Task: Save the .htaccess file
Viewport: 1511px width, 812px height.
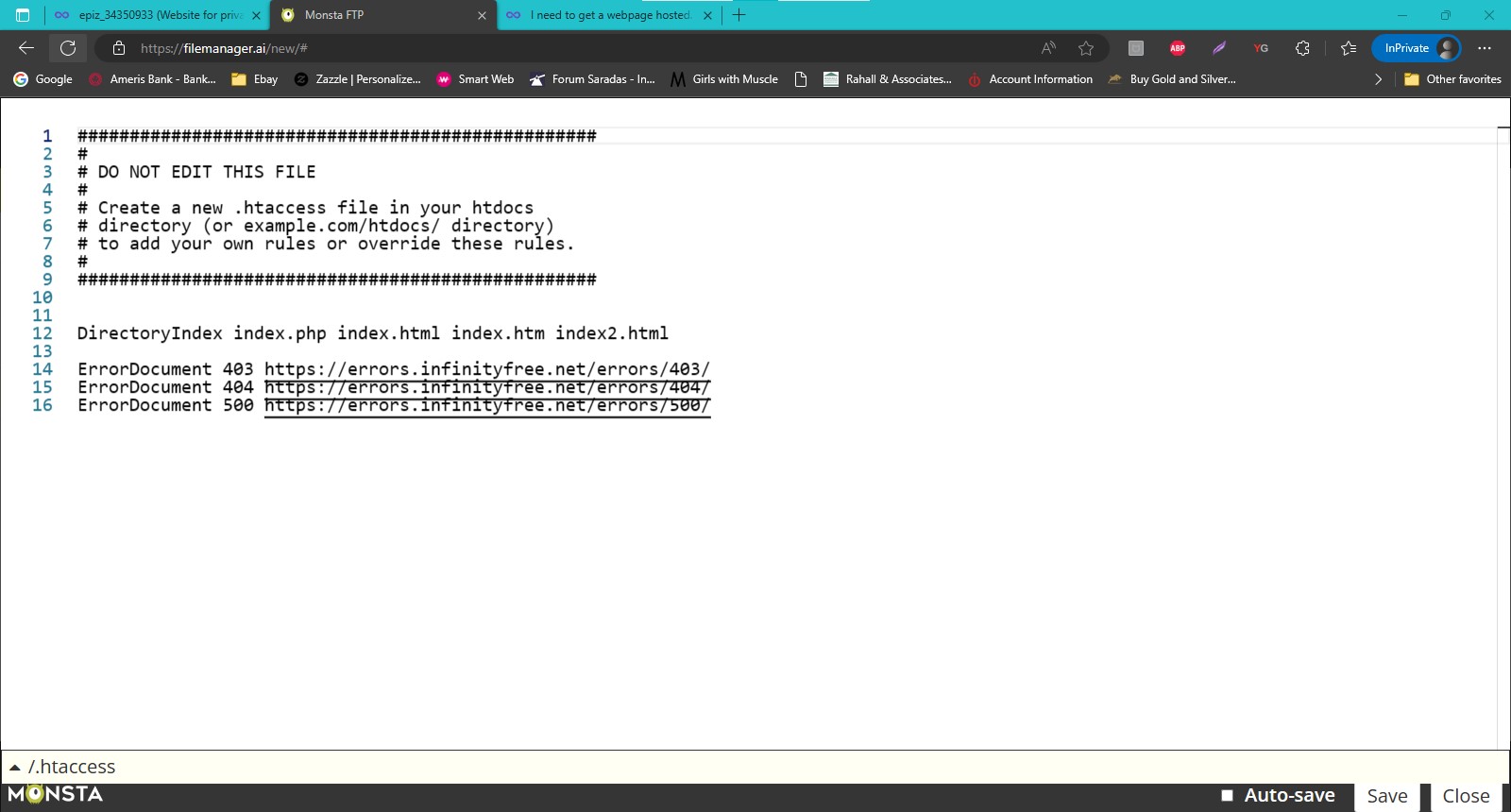Action: pos(1386,796)
